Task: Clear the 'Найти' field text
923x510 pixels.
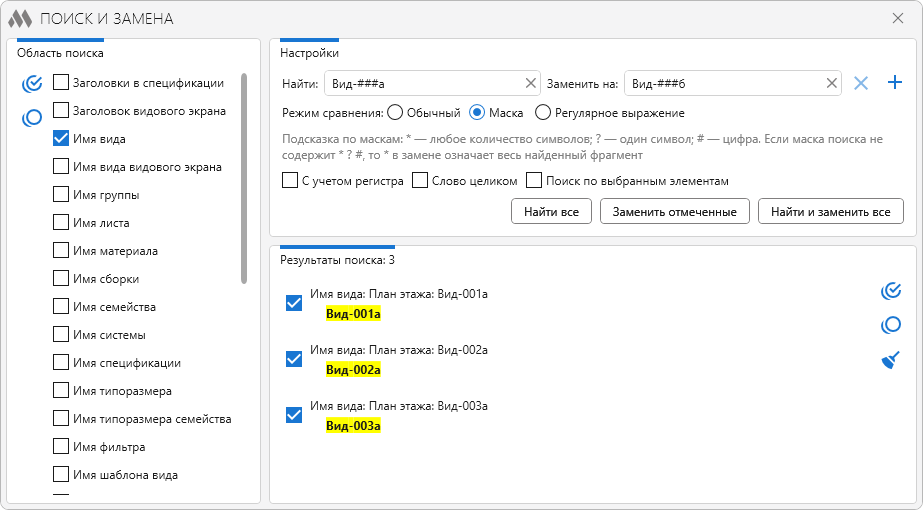Action: pos(530,83)
